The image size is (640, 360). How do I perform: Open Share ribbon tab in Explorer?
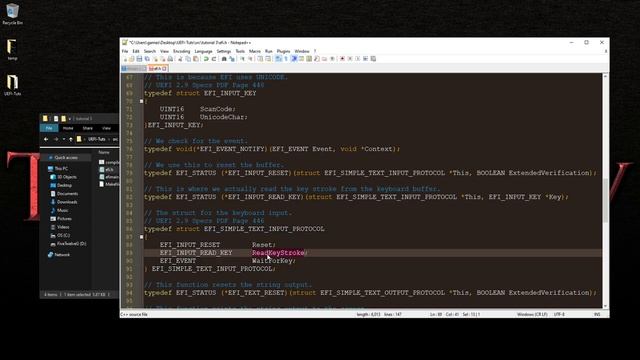[87, 128]
